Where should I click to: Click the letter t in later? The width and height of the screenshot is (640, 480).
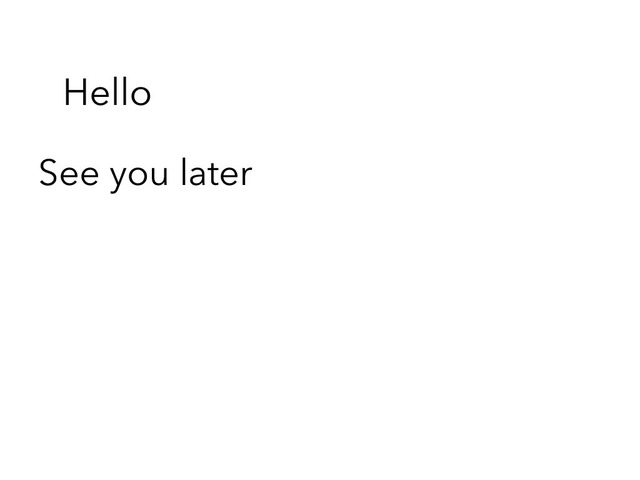211,174
